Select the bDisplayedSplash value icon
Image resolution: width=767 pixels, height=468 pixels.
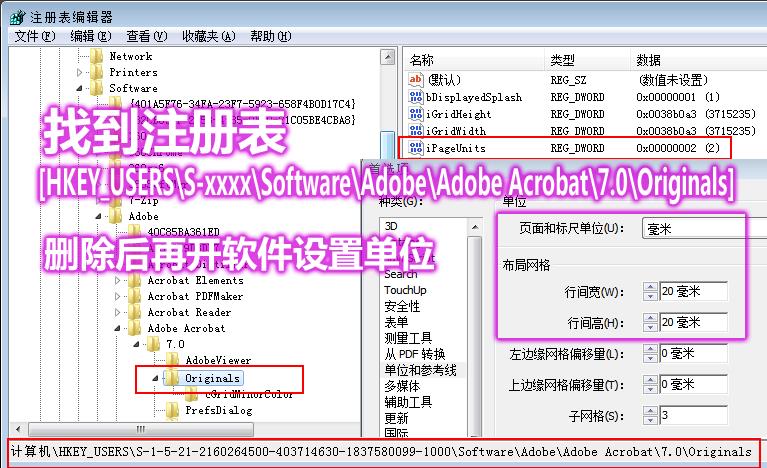point(416,97)
